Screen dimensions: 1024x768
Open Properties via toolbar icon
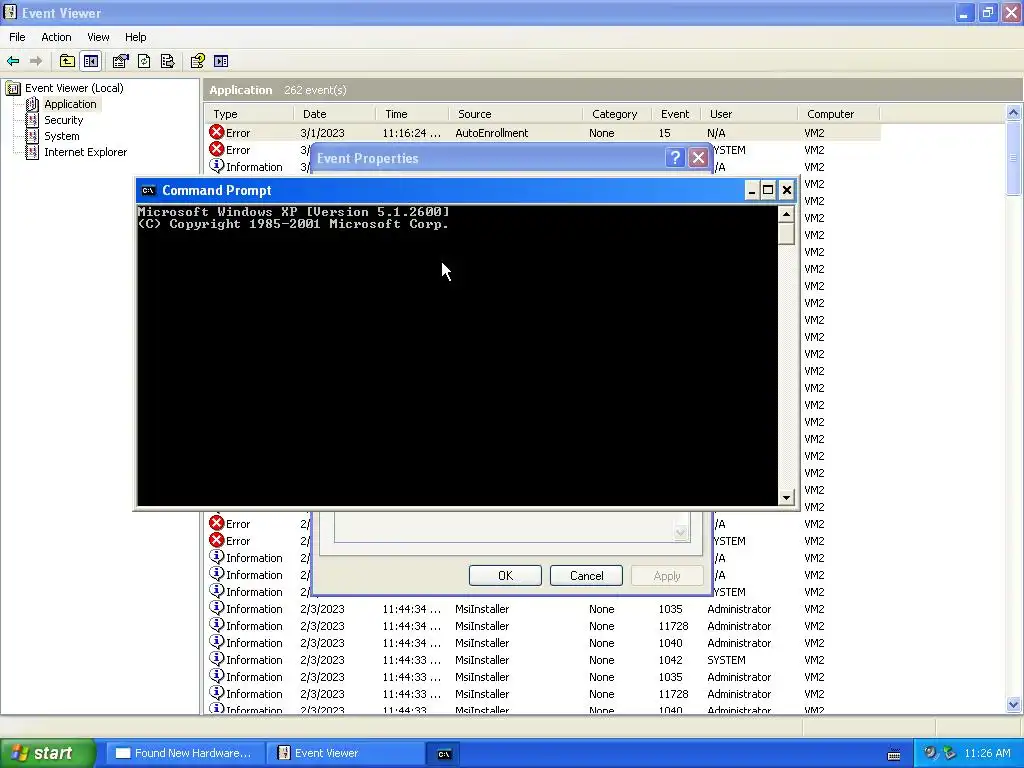[120, 61]
